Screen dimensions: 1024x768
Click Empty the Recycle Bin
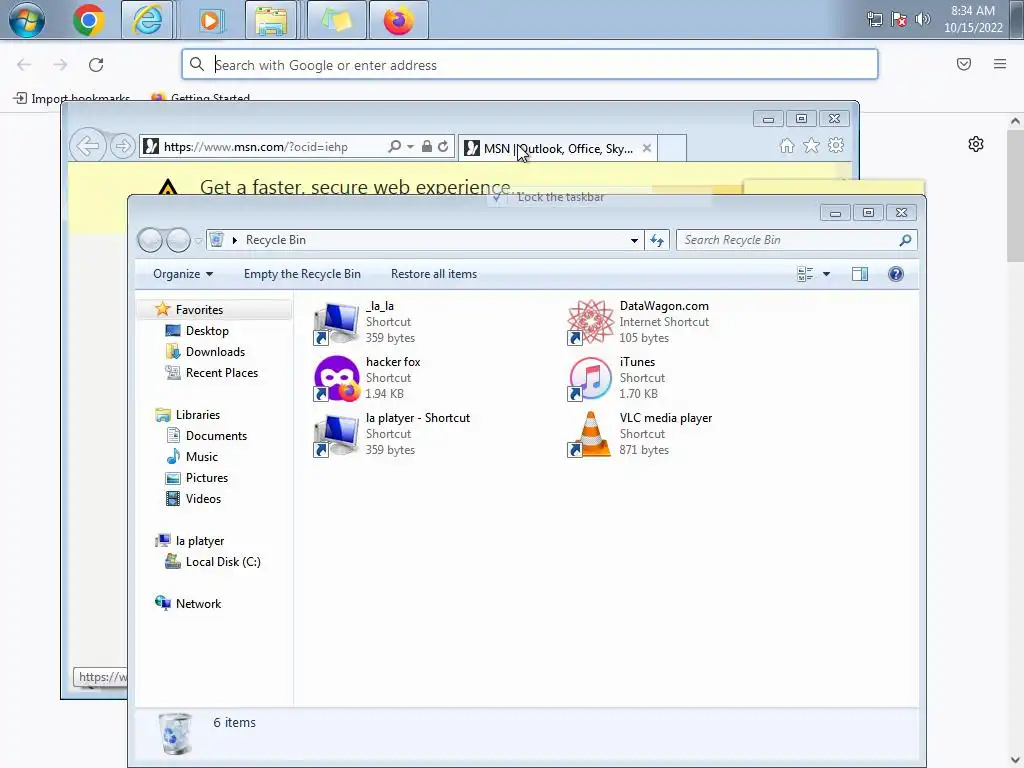click(x=302, y=274)
